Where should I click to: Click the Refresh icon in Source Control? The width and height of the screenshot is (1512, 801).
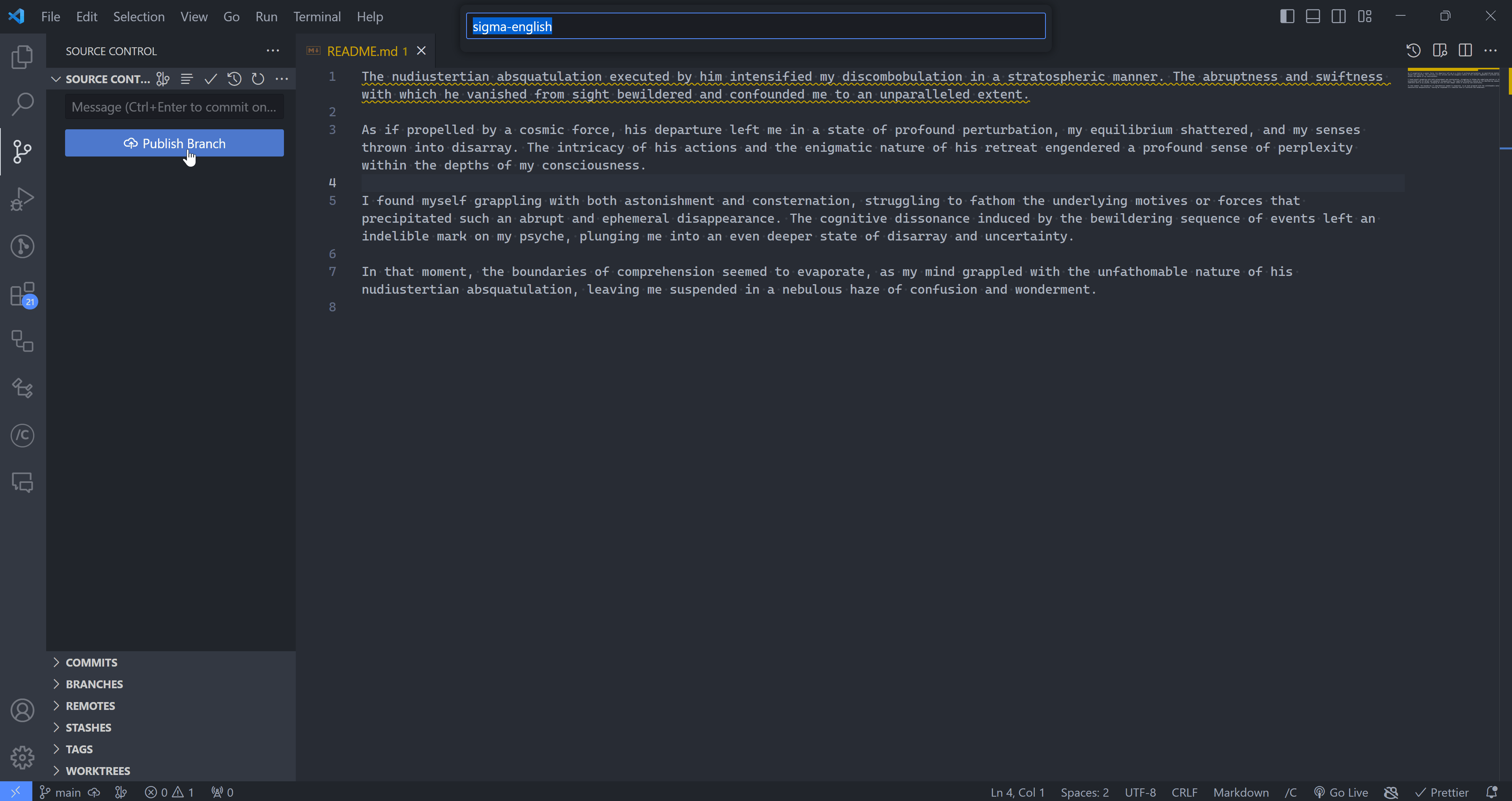tap(258, 78)
